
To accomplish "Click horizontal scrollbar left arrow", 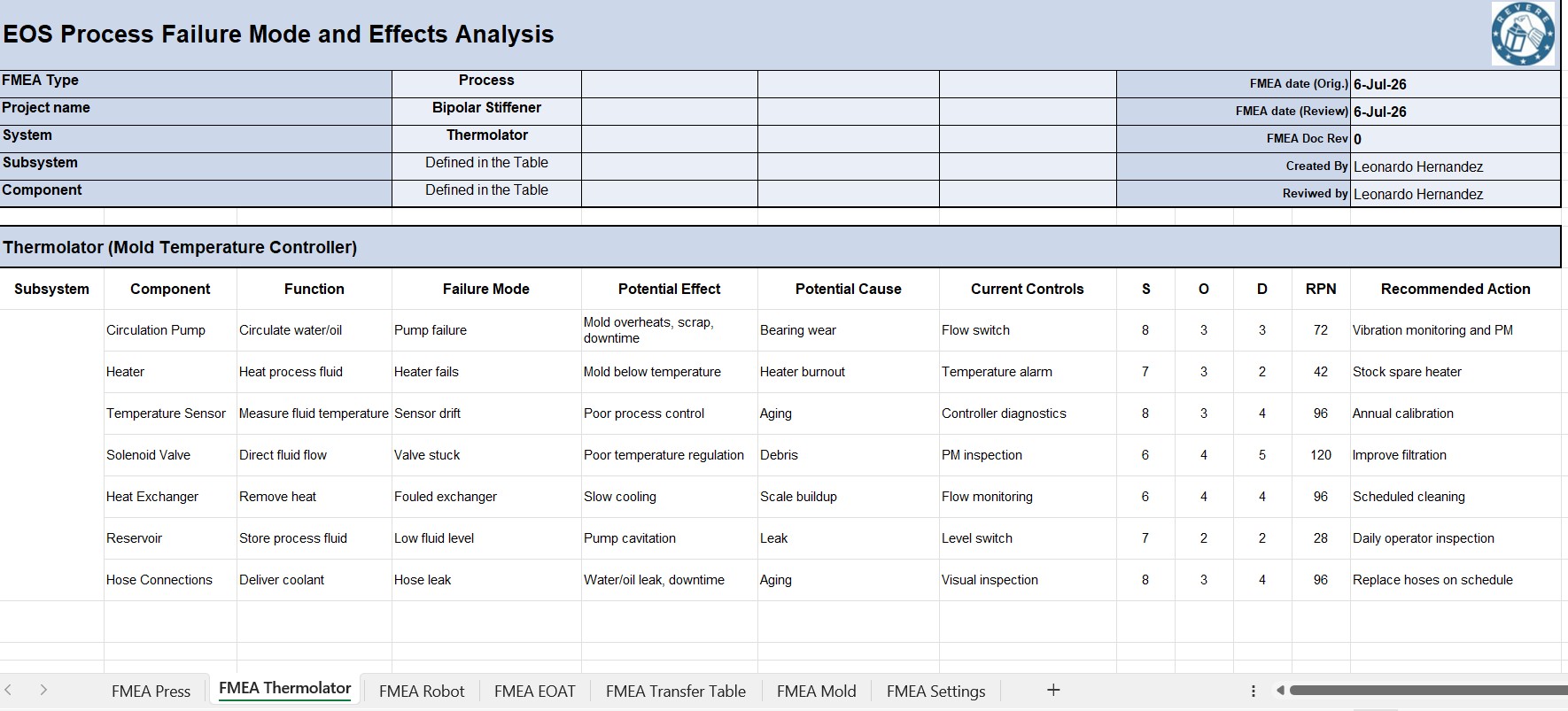I will (1280, 690).
